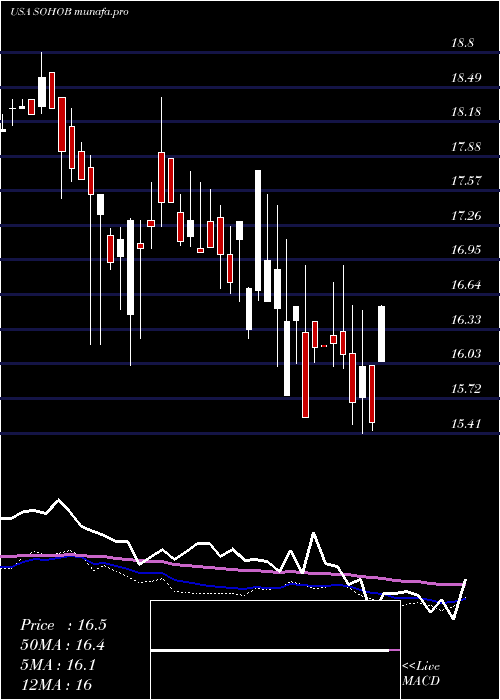Select the 16.95 price axis label
Screen dimensions: 500x700
466,250
